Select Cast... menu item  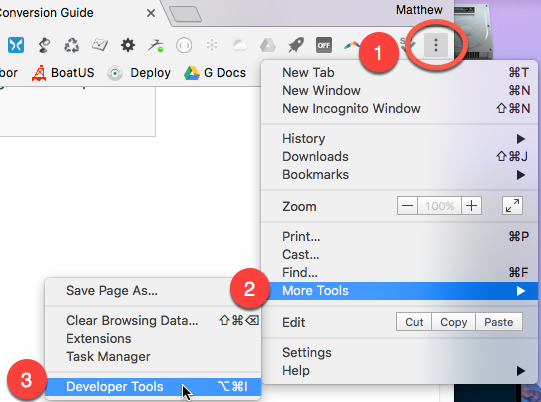pos(400,255)
